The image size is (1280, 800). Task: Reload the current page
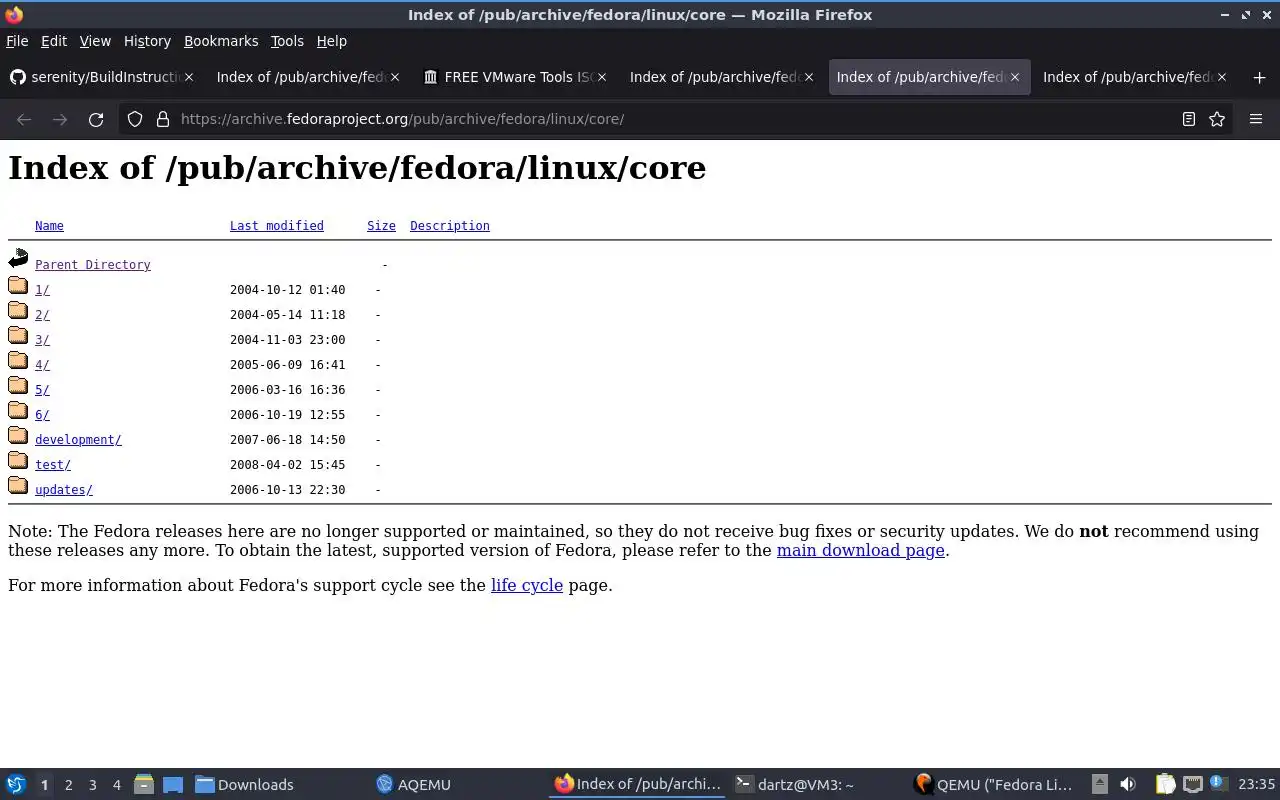pos(96,119)
